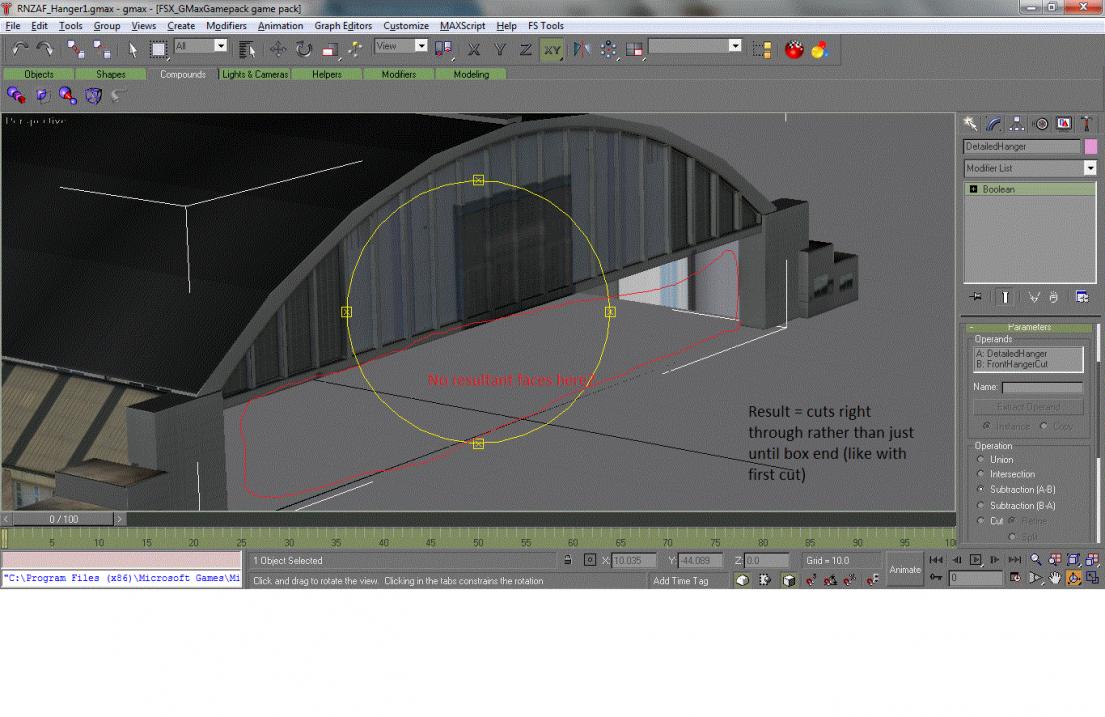1105x717 pixels.
Task: Switch to the Lights & Cameras tab
Action: click(x=255, y=74)
